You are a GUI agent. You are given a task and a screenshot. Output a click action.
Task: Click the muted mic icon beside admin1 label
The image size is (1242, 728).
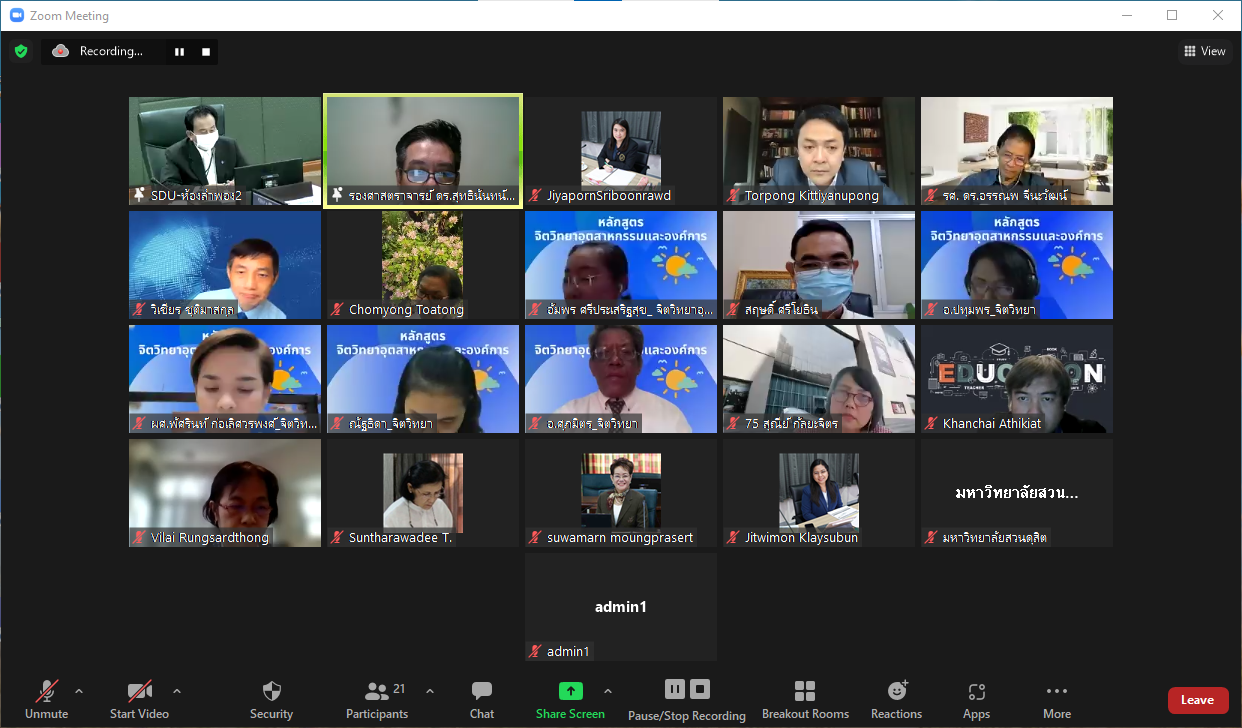536,652
